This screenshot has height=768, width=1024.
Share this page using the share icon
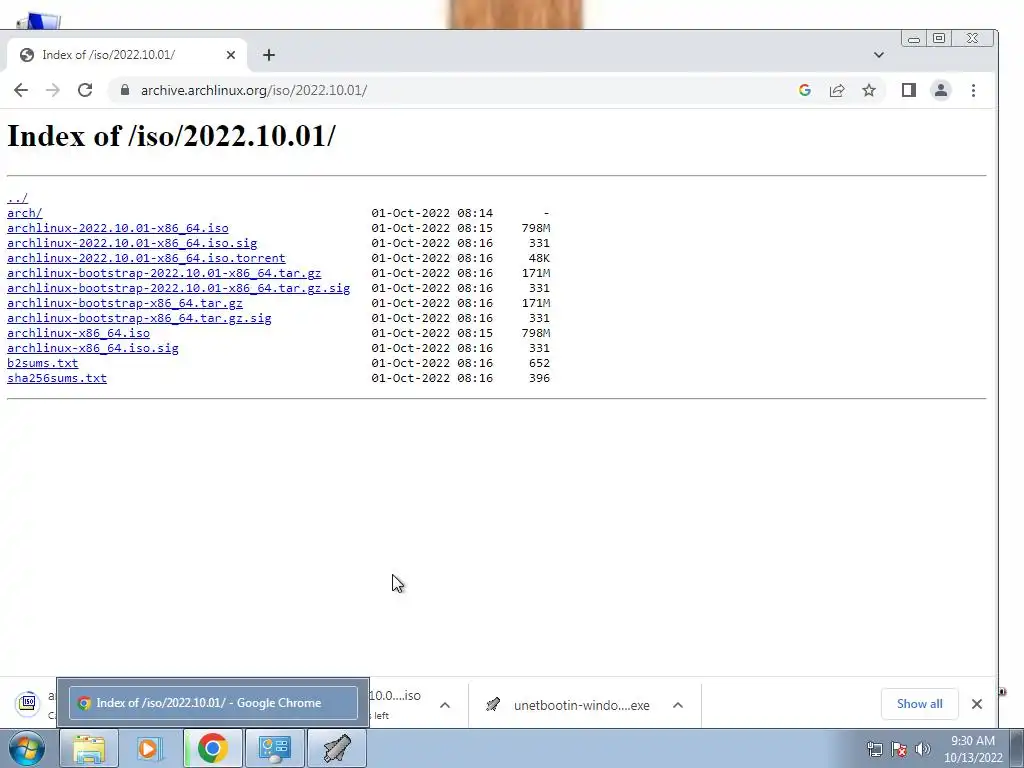(837, 90)
